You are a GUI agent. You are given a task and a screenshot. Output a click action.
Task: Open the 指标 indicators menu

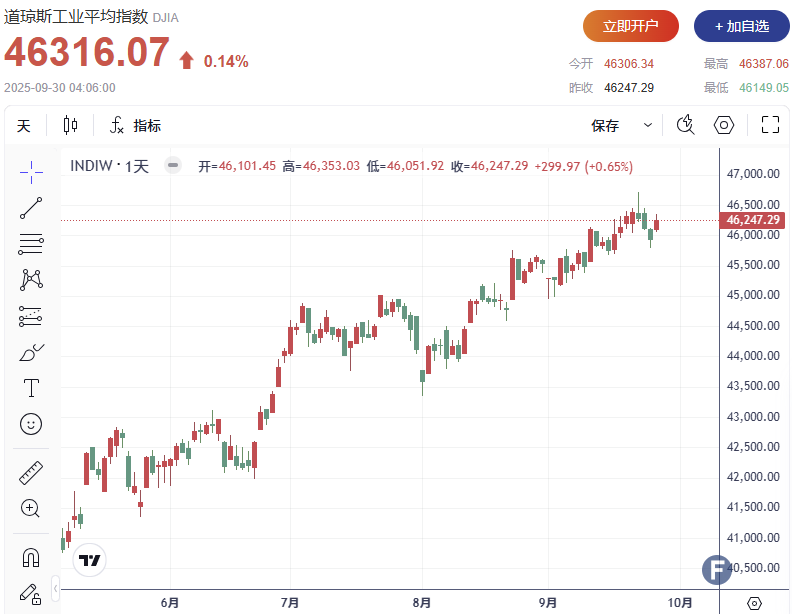pos(135,125)
